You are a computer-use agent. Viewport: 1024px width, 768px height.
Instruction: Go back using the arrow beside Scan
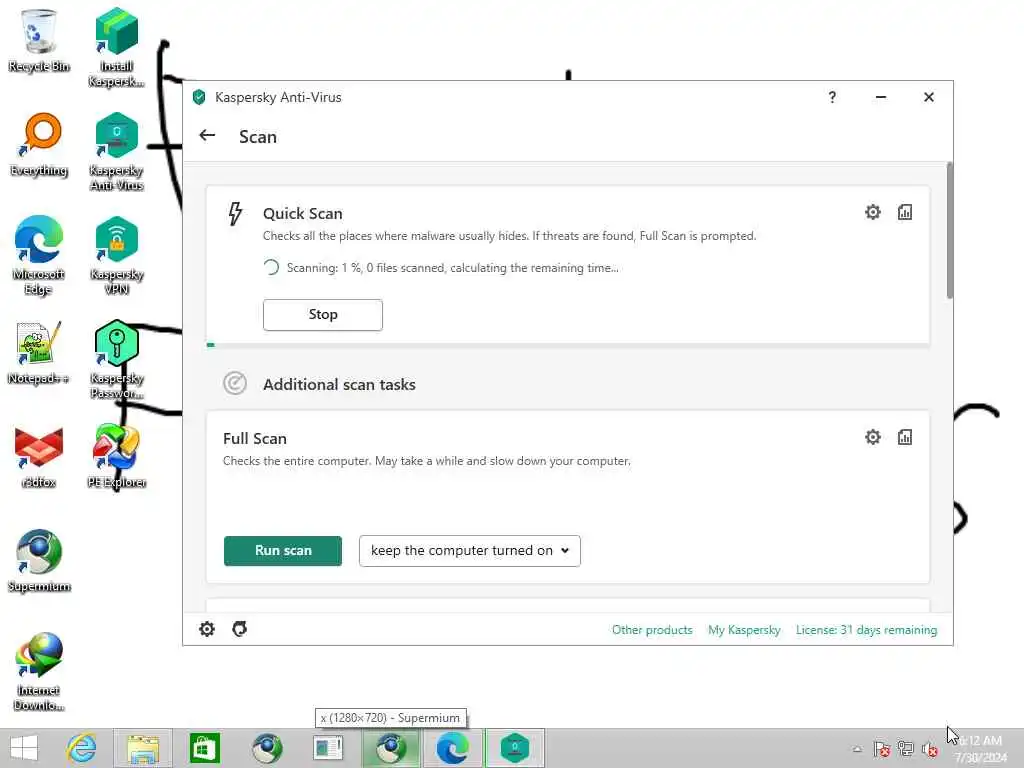point(207,135)
